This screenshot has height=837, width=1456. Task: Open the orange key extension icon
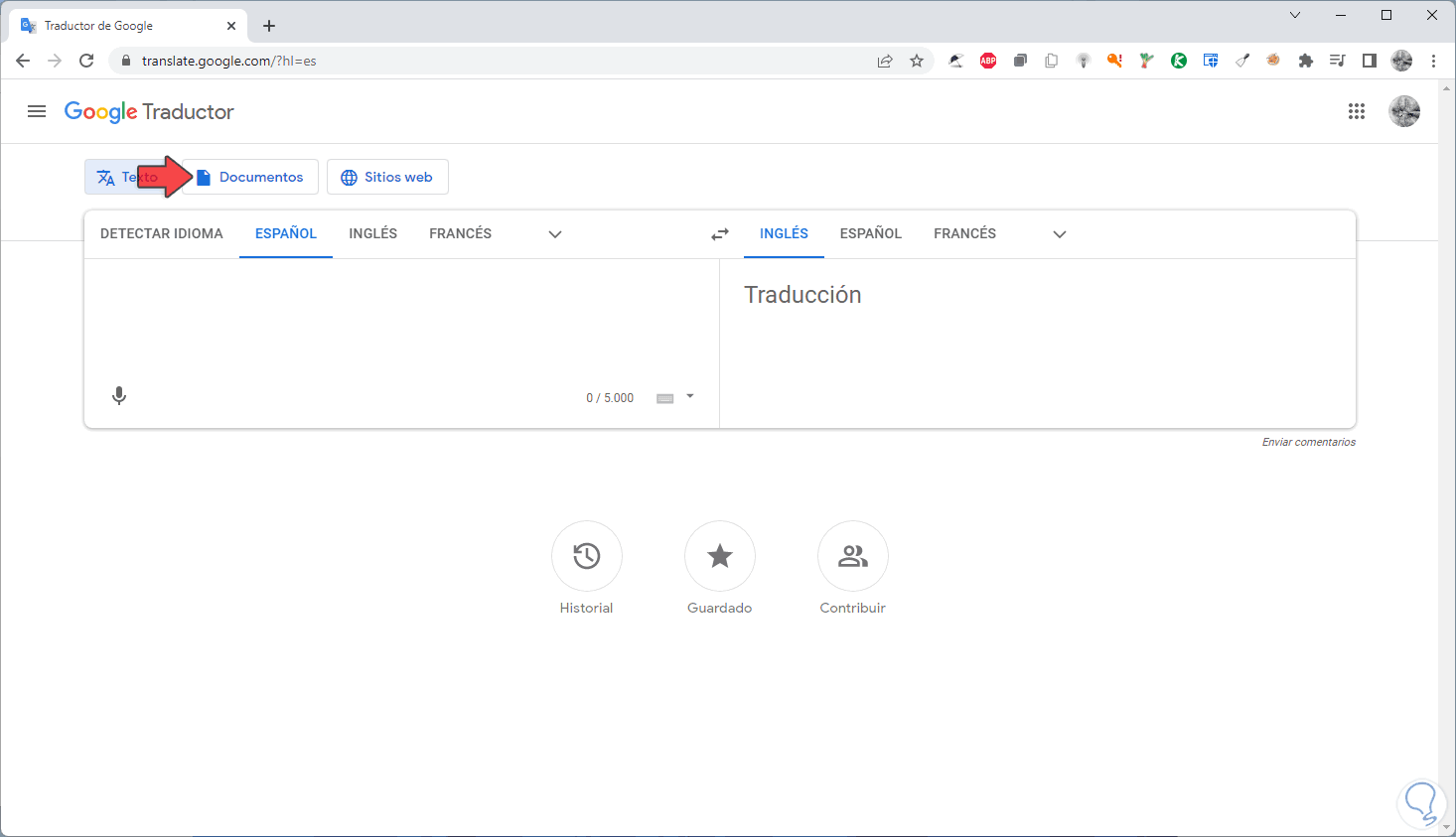1115,61
